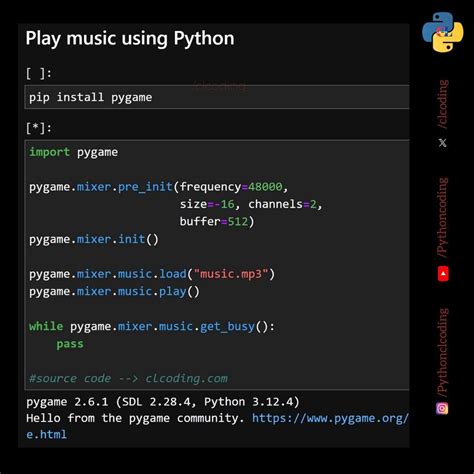Click the 'pygame 2.6.1 (SDL 2.28.4...' output line

pos(163,402)
